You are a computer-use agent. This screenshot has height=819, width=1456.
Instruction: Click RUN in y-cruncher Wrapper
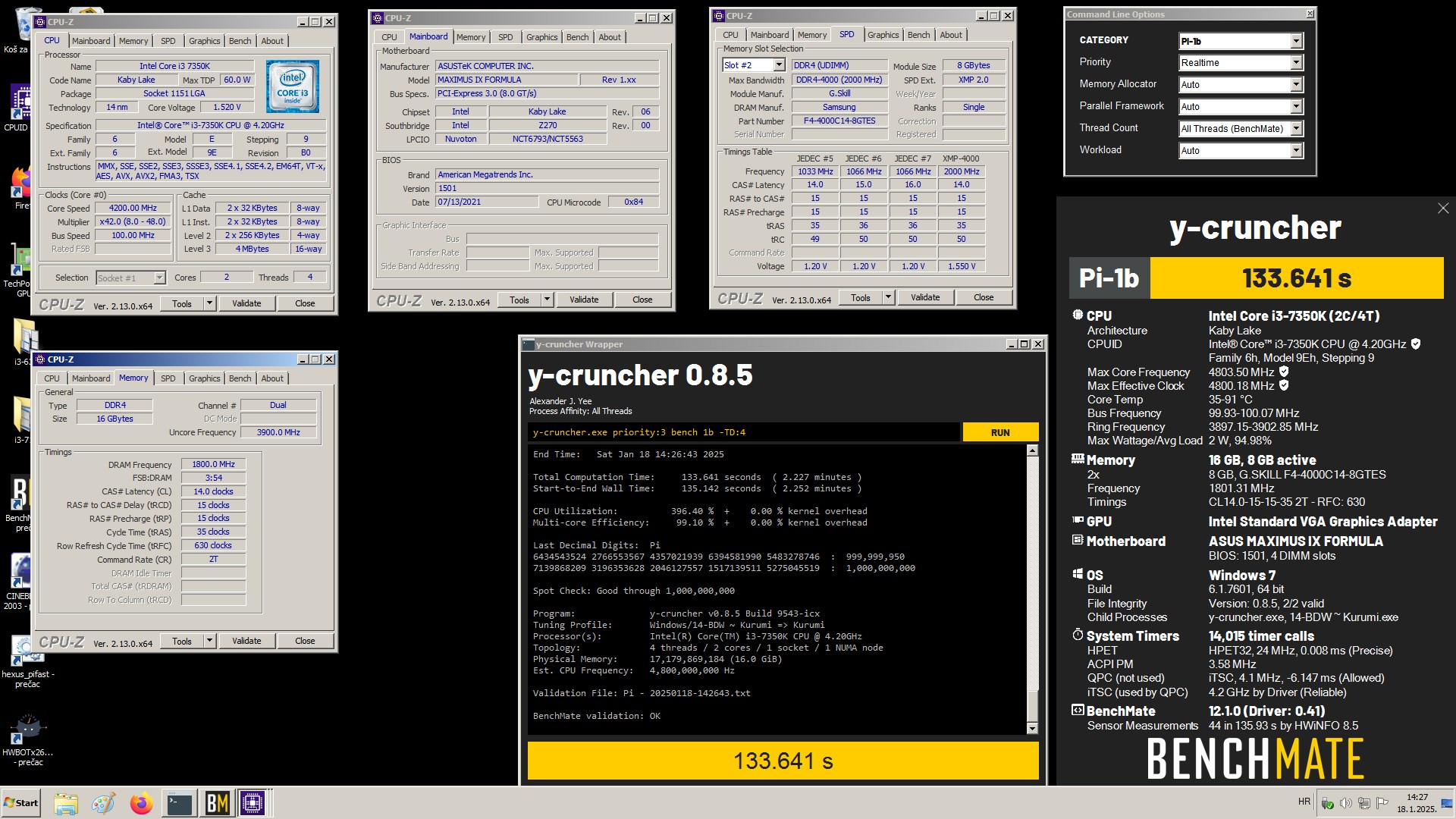point(1000,432)
